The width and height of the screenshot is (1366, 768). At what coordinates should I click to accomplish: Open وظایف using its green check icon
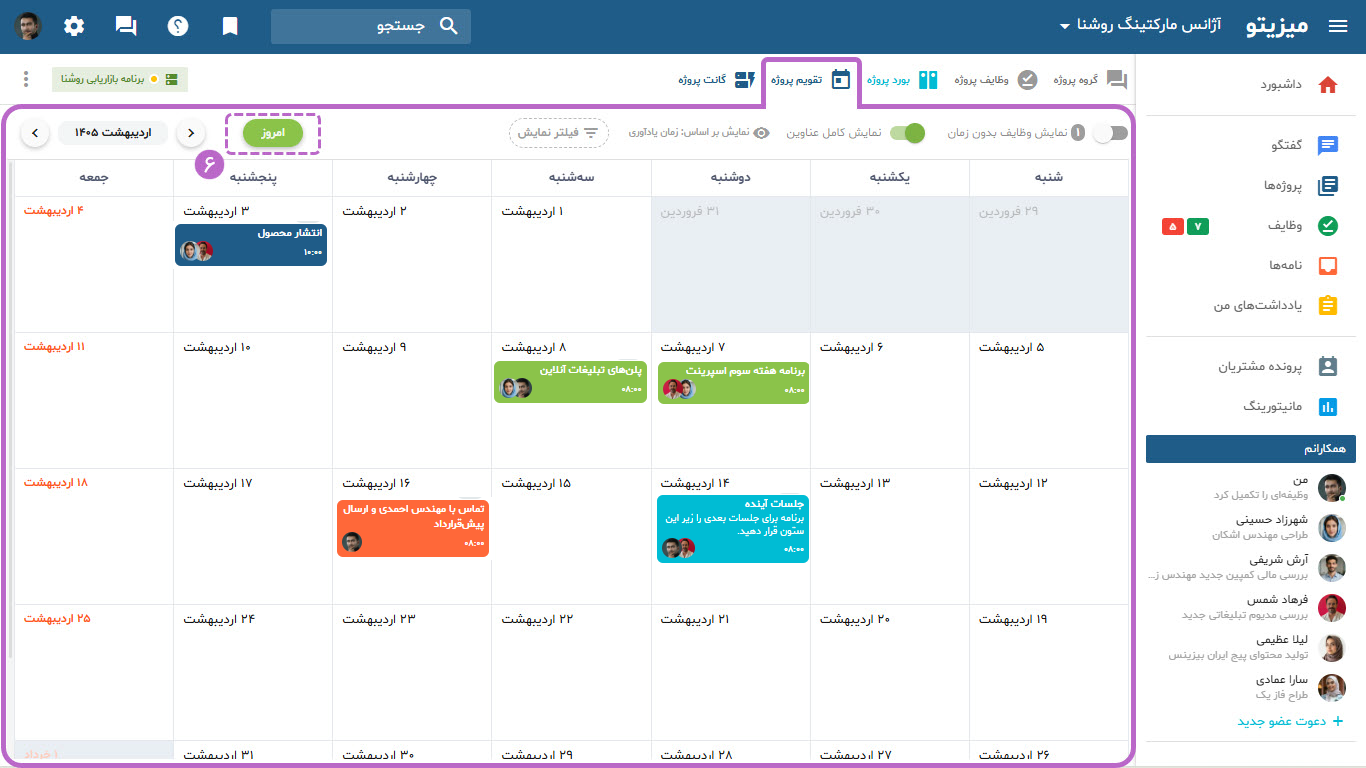click(x=1328, y=226)
